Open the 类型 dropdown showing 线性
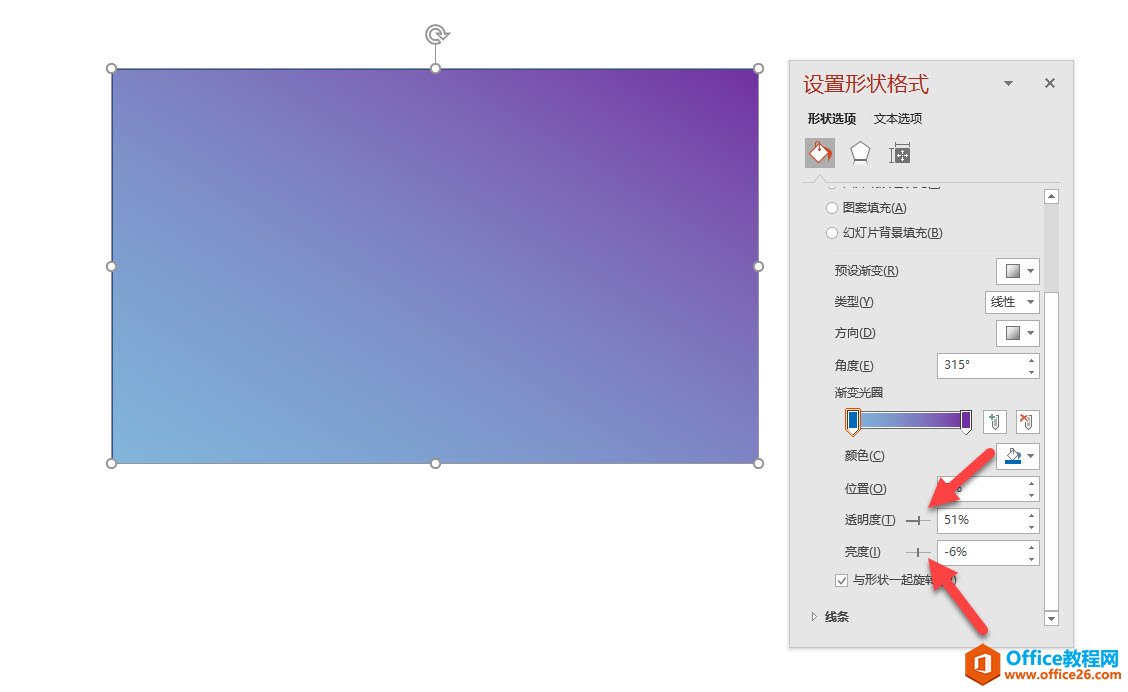Screen dimensions: 1128x692 pos(1012,302)
